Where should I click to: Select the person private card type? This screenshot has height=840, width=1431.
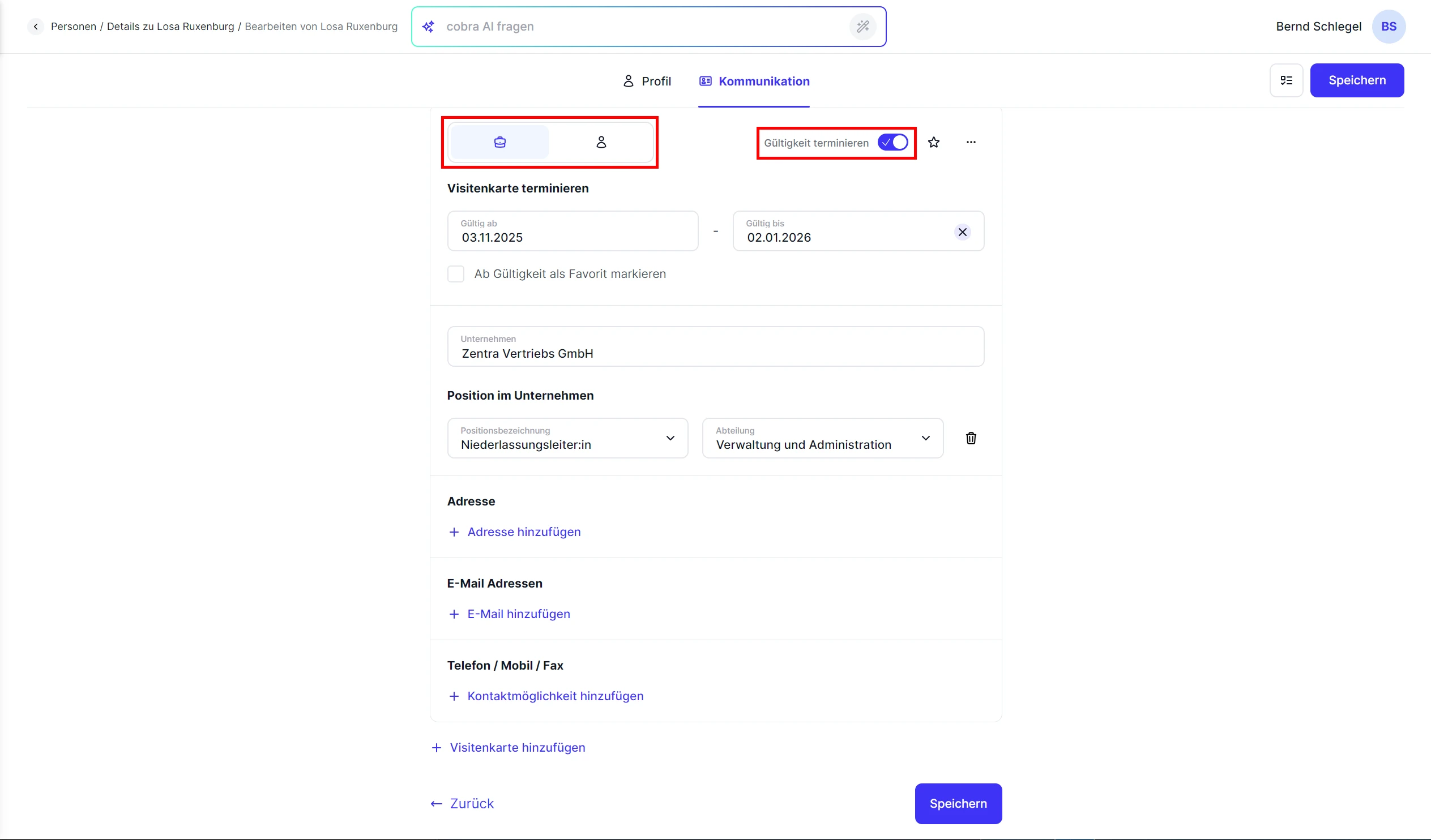point(601,142)
